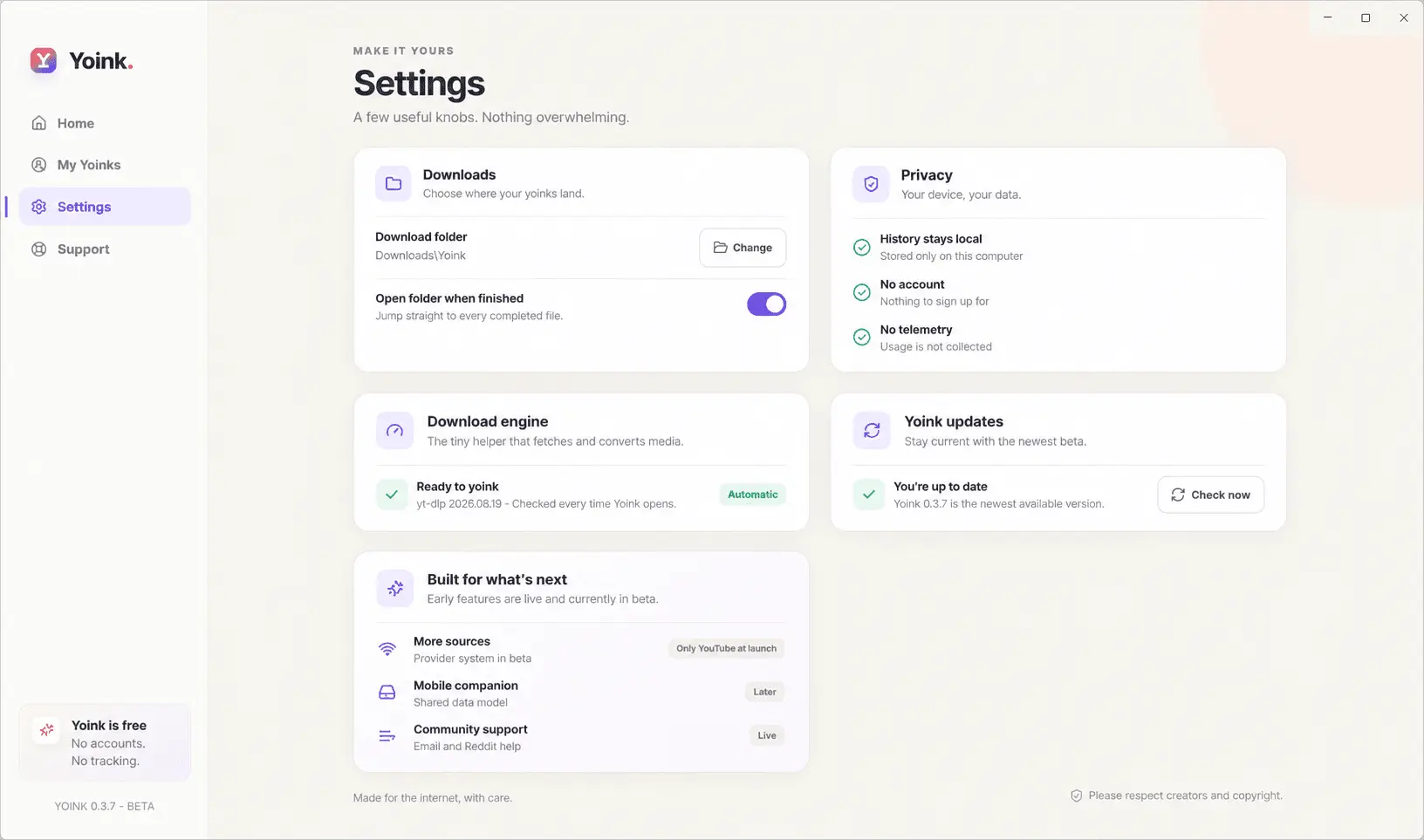Click the Check now button
The image size is (1424, 840).
1210,495
